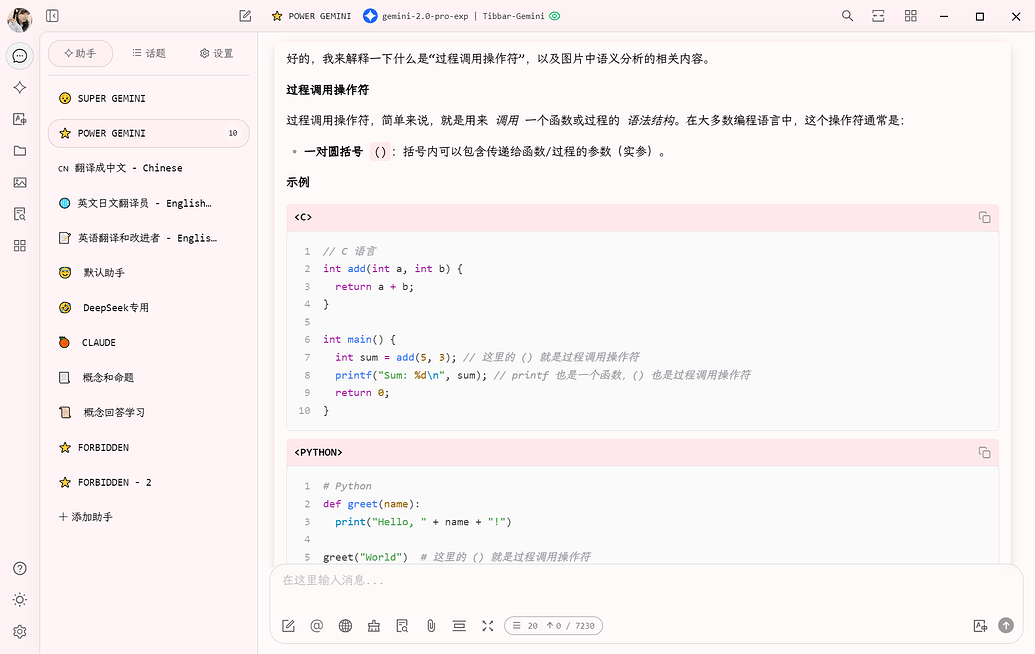Create a new topic with pencil icon
This screenshot has height=654, width=1035.
tap(245, 16)
